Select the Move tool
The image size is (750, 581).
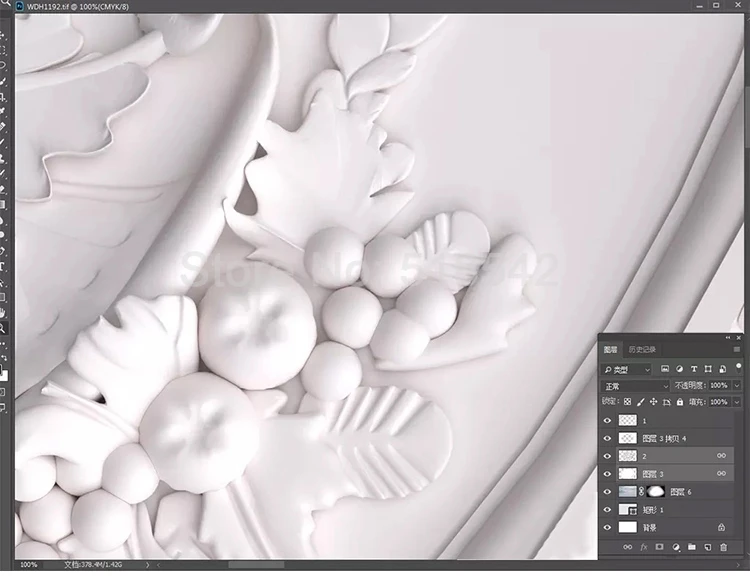pyautogui.click(x=2, y=35)
